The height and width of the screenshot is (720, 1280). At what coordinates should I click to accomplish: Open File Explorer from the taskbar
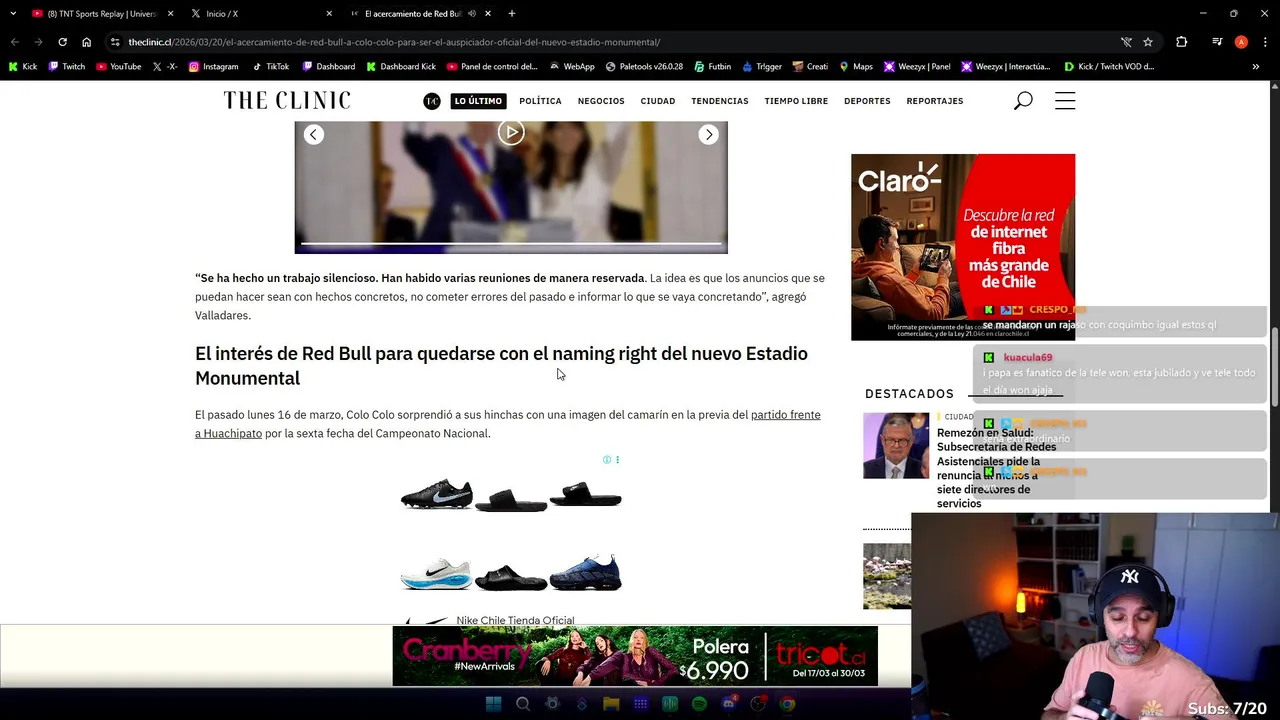click(x=611, y=704)
